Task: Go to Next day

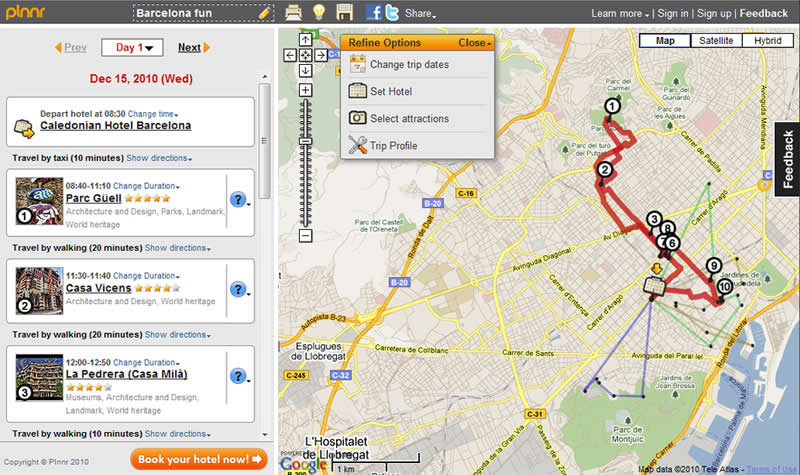Action: (194, 47)
